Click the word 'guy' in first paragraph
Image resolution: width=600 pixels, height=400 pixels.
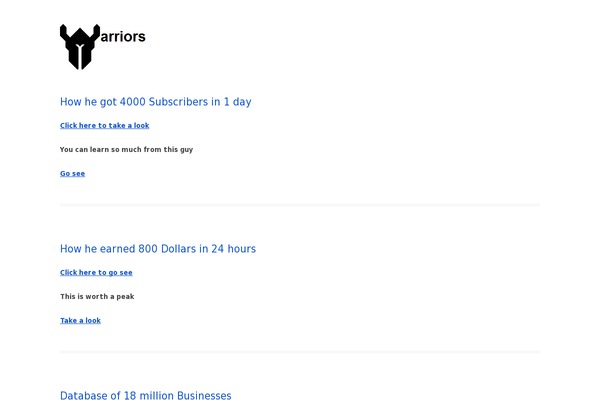(186, 150)
